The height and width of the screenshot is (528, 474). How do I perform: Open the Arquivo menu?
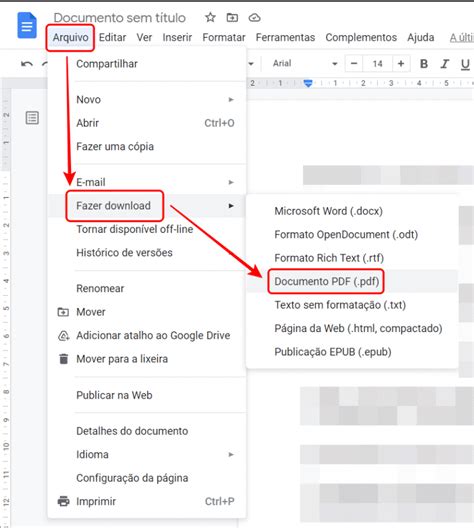[x=70, y=37]
